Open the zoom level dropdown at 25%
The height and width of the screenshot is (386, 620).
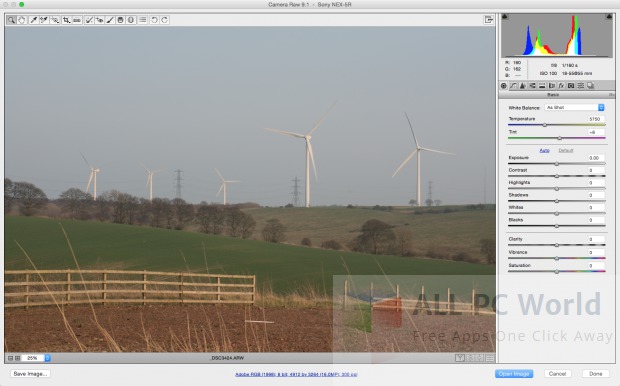point(47,358)
